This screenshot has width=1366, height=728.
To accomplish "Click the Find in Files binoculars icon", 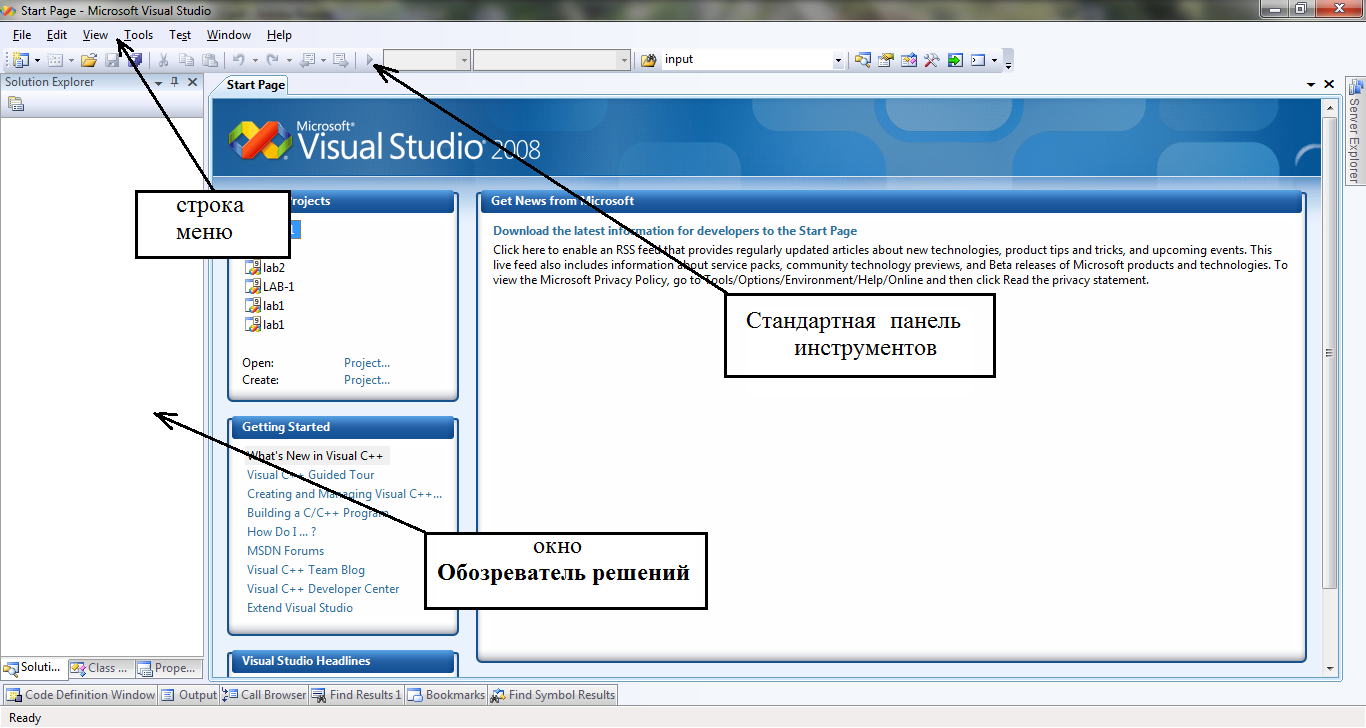I will coord(648,60).
